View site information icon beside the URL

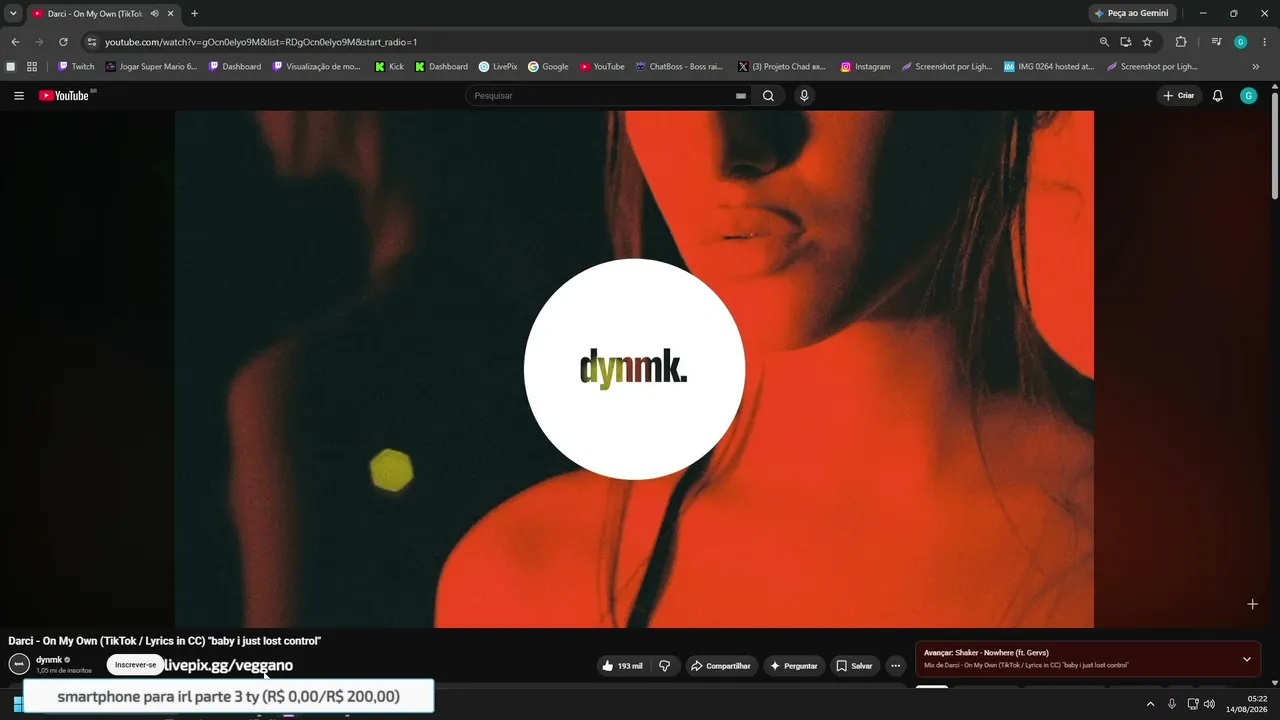[92, 42]
